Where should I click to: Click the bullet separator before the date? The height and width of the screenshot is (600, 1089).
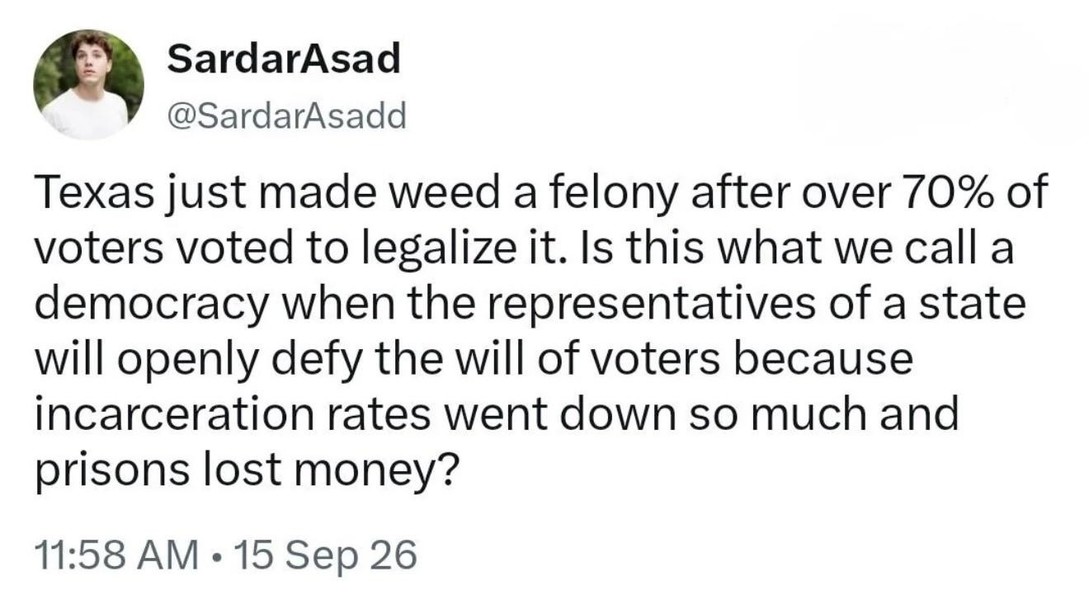[x=218, y=557]
